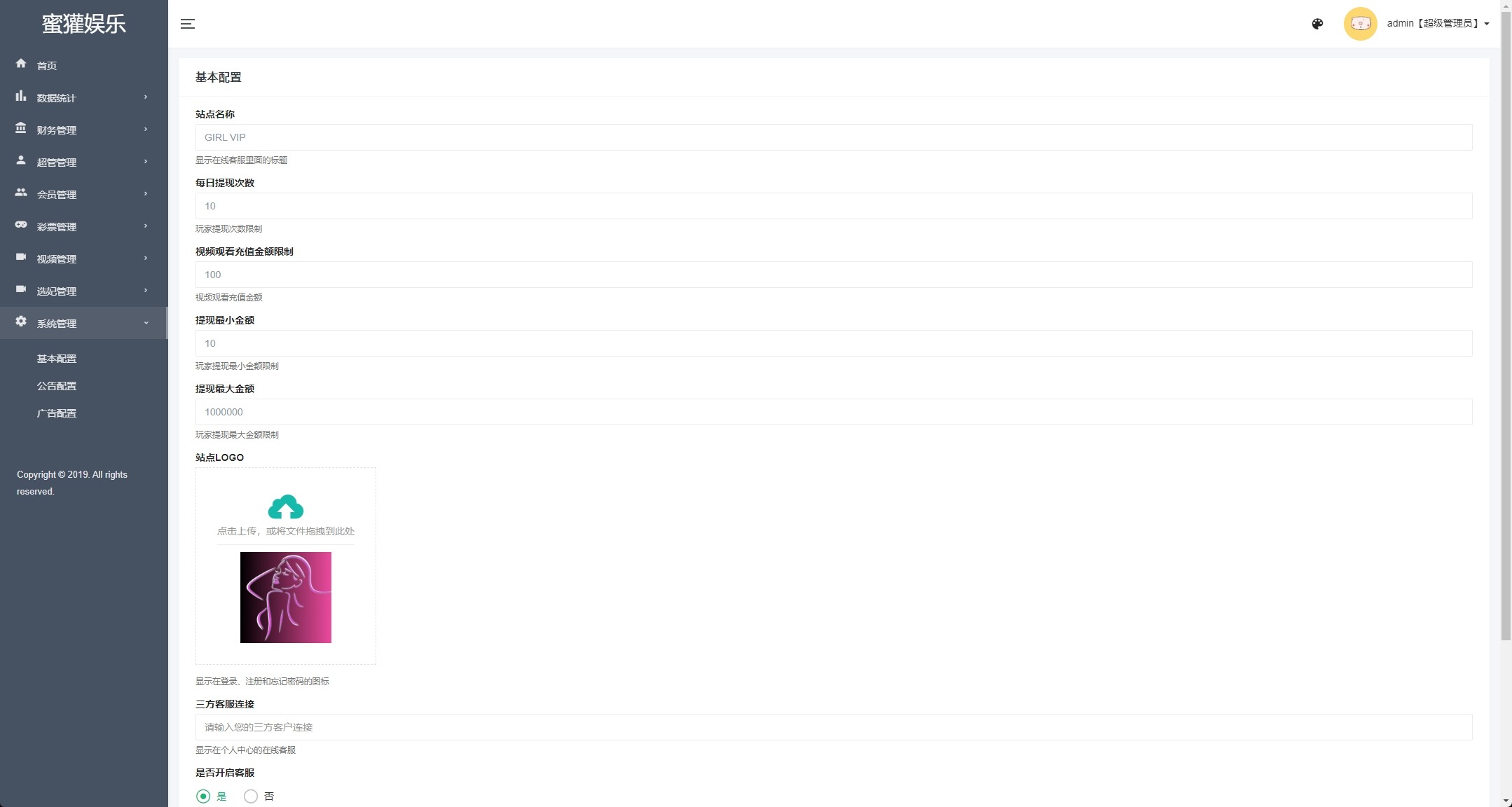This screenshot has height=807, width=1512.
Task: Open 公告配置 announcement configuration page
Action: 56,386
